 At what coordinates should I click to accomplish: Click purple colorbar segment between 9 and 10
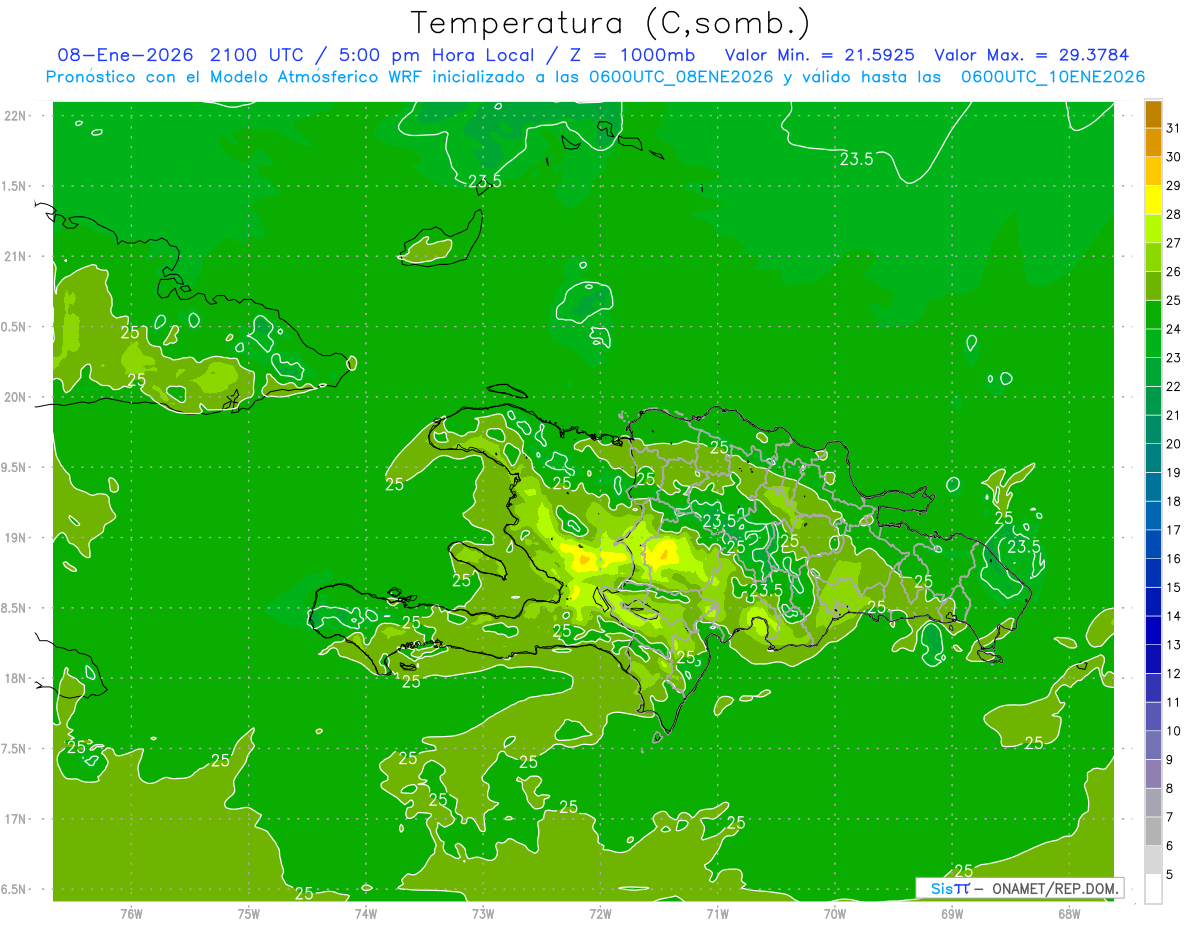1153,745
